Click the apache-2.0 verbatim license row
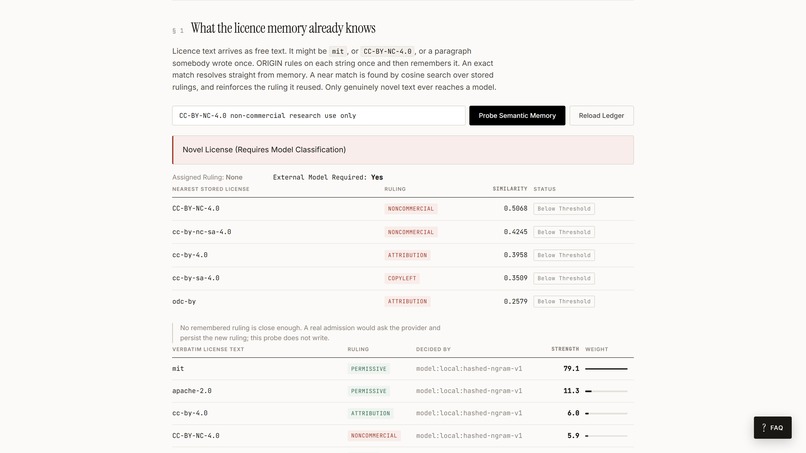This screenshot has width=806, height=453. coord(403,391)
